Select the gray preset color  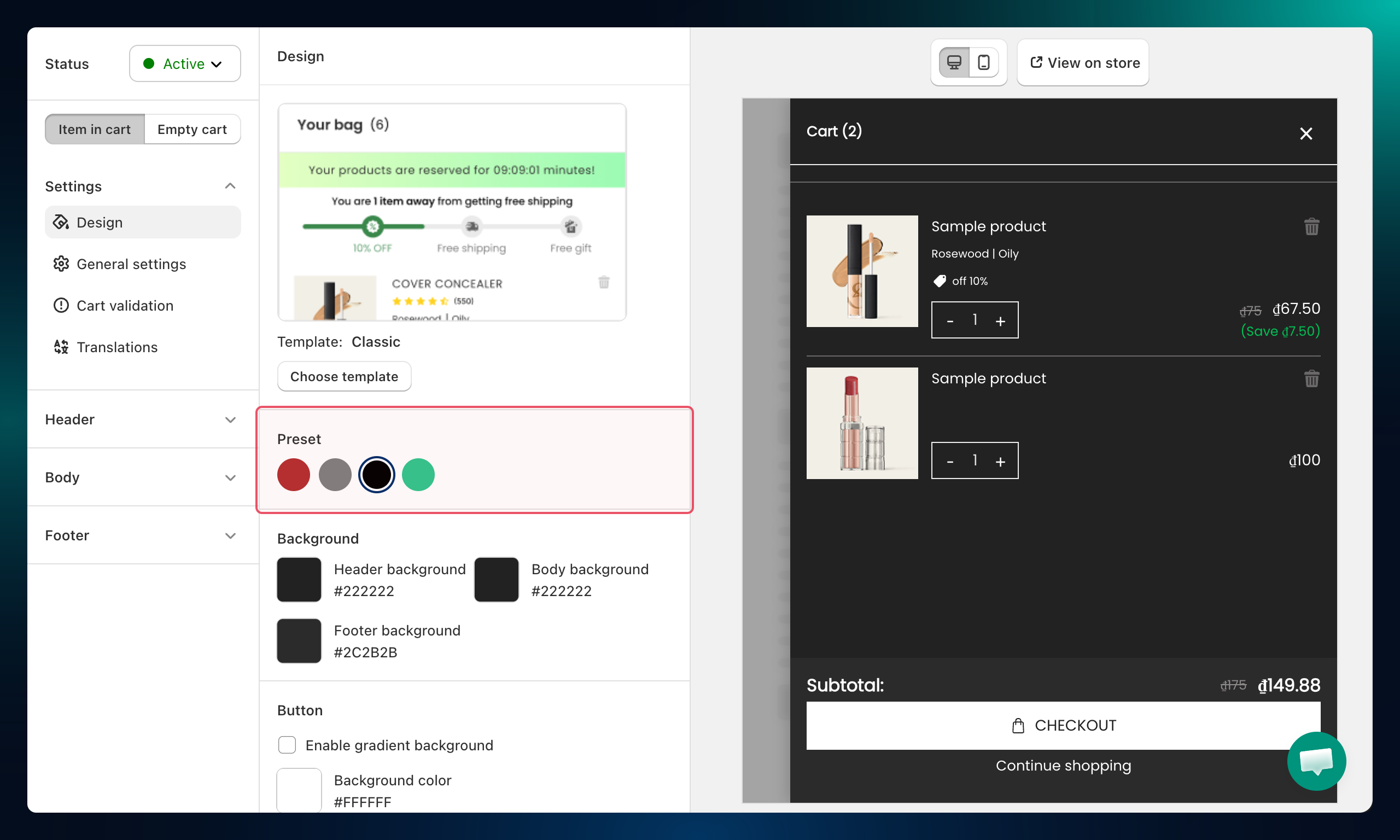pos(335,474)
